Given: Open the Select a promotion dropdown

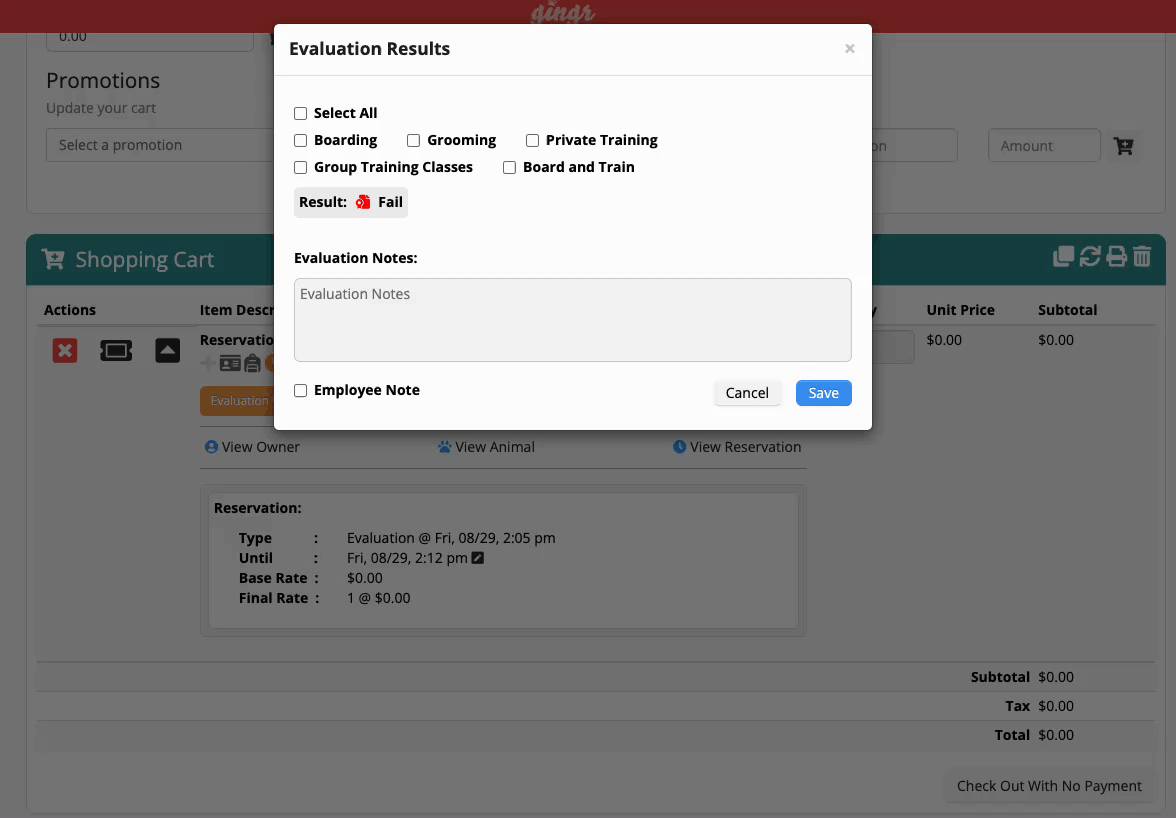Looking at the screenshot, I should 160,145.
